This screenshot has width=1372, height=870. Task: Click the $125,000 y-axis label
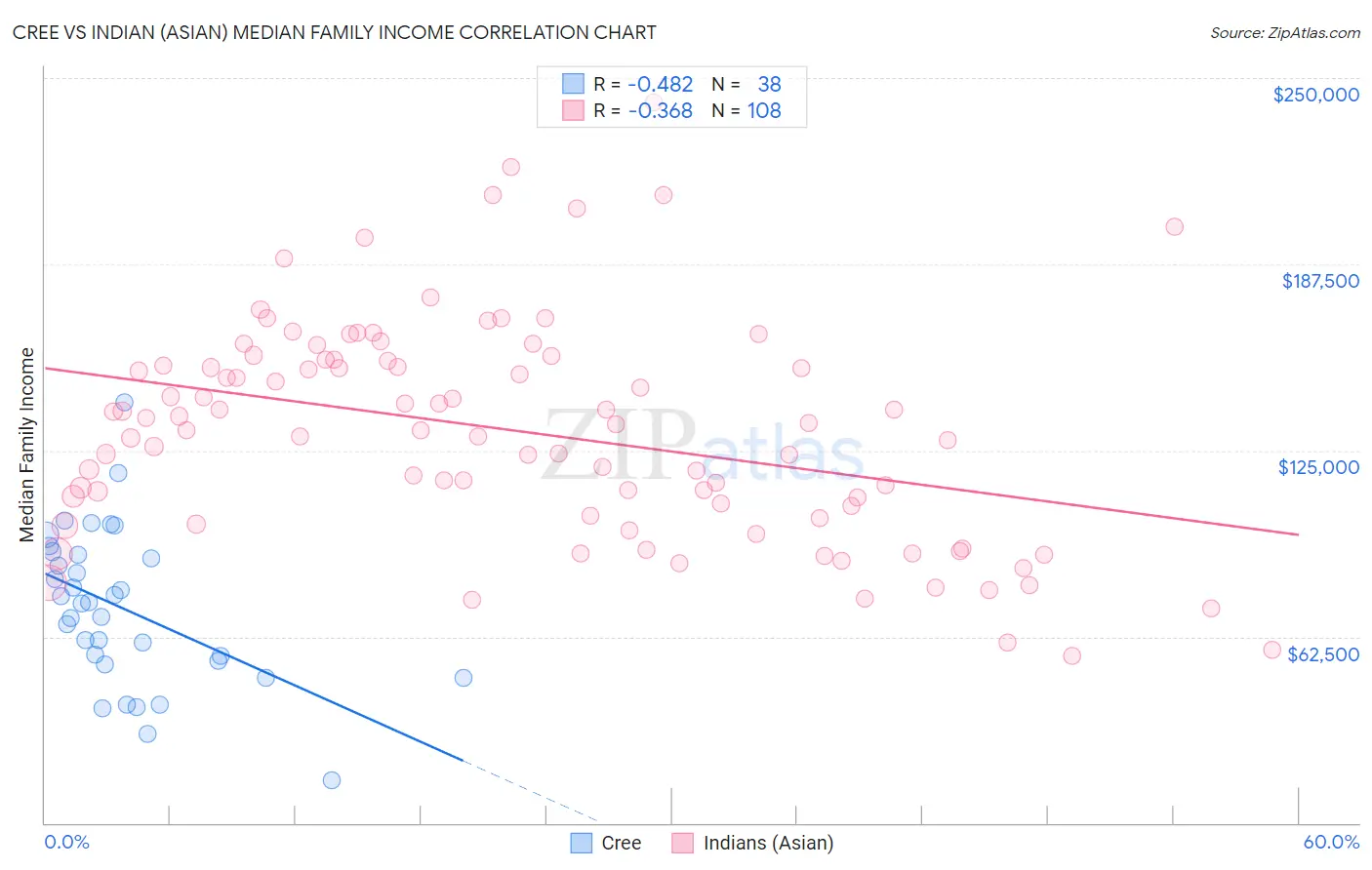[1318, 467]
